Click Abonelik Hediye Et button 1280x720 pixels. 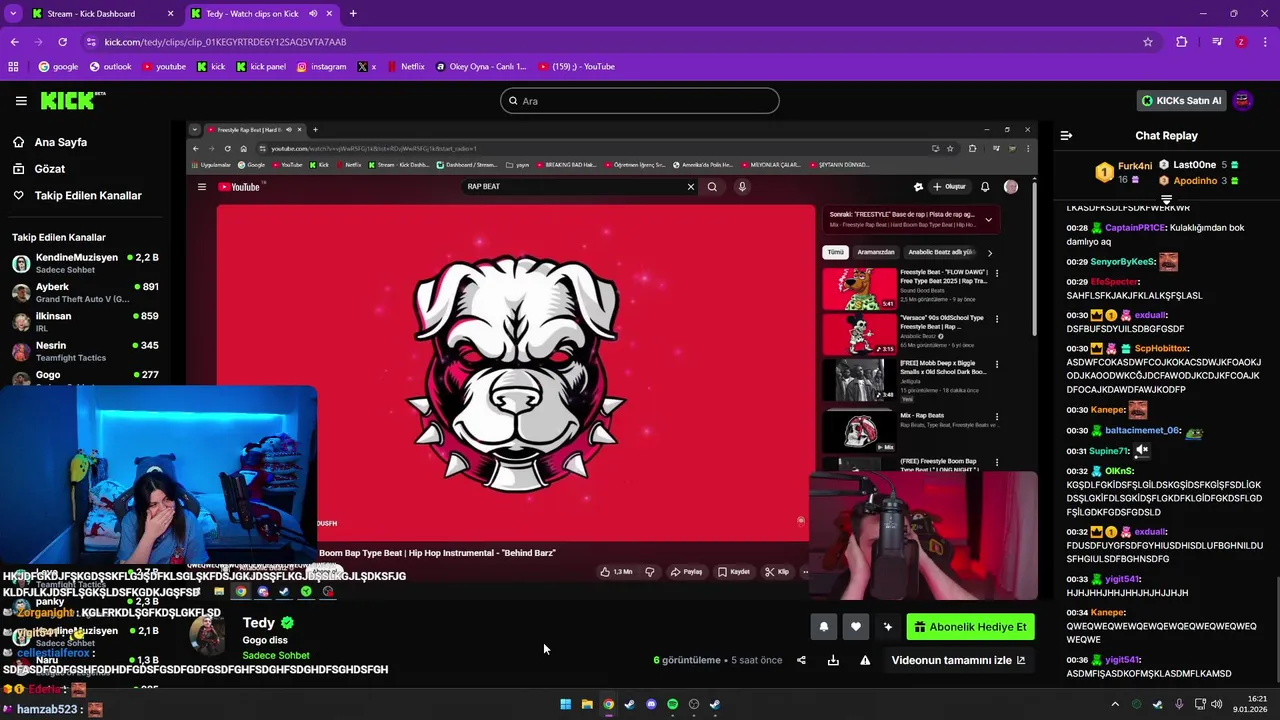(x=970, y=627)
